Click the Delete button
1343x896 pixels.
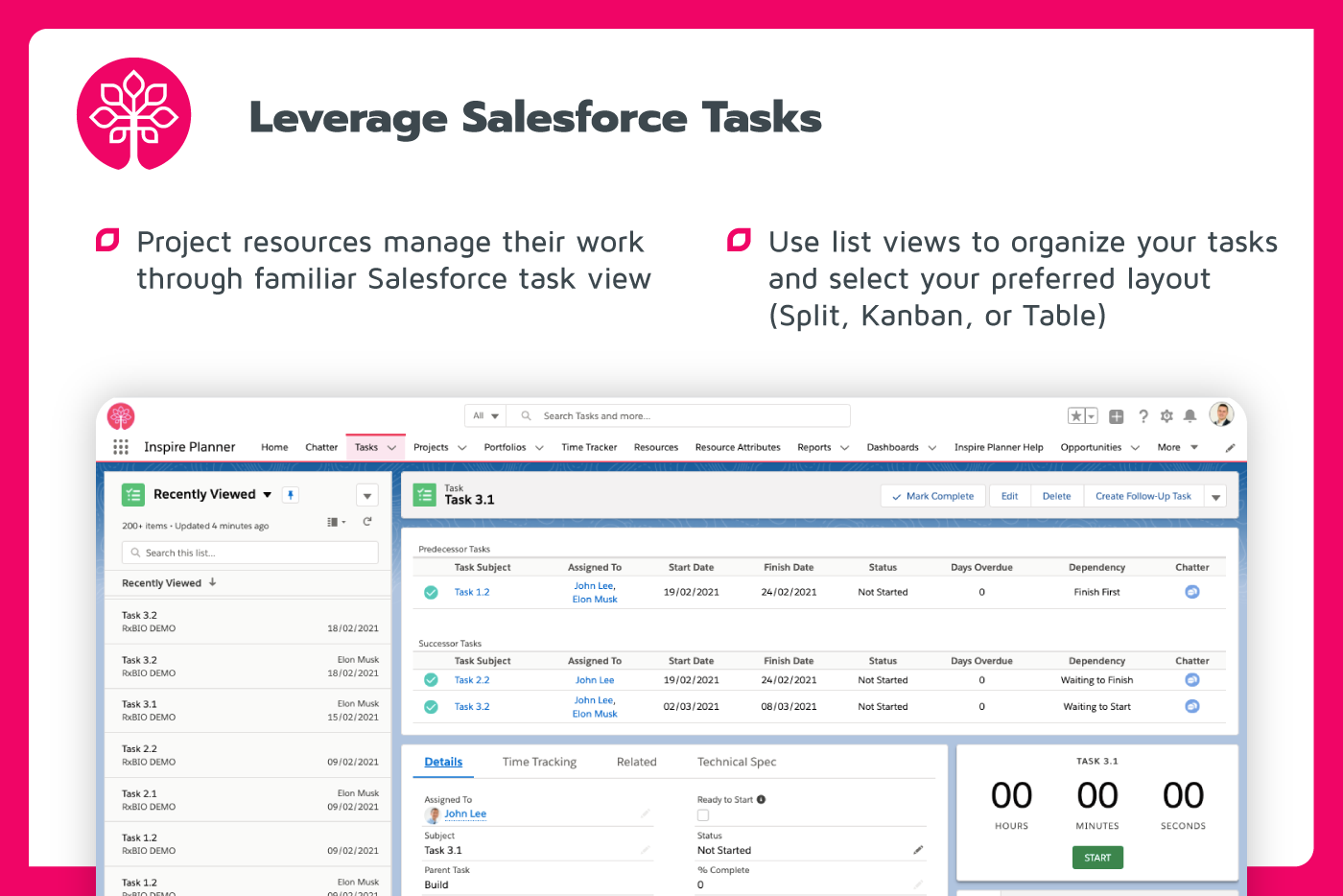pyautogui.click(x=1056, y=496)
